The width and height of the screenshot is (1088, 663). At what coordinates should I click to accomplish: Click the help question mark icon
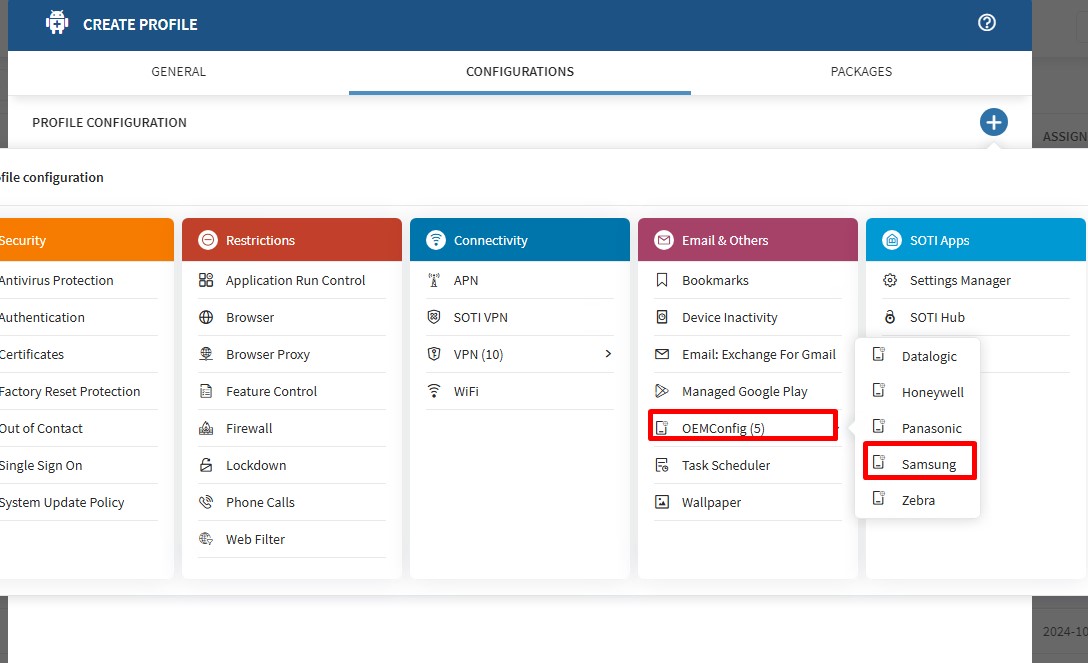(987, 23)
